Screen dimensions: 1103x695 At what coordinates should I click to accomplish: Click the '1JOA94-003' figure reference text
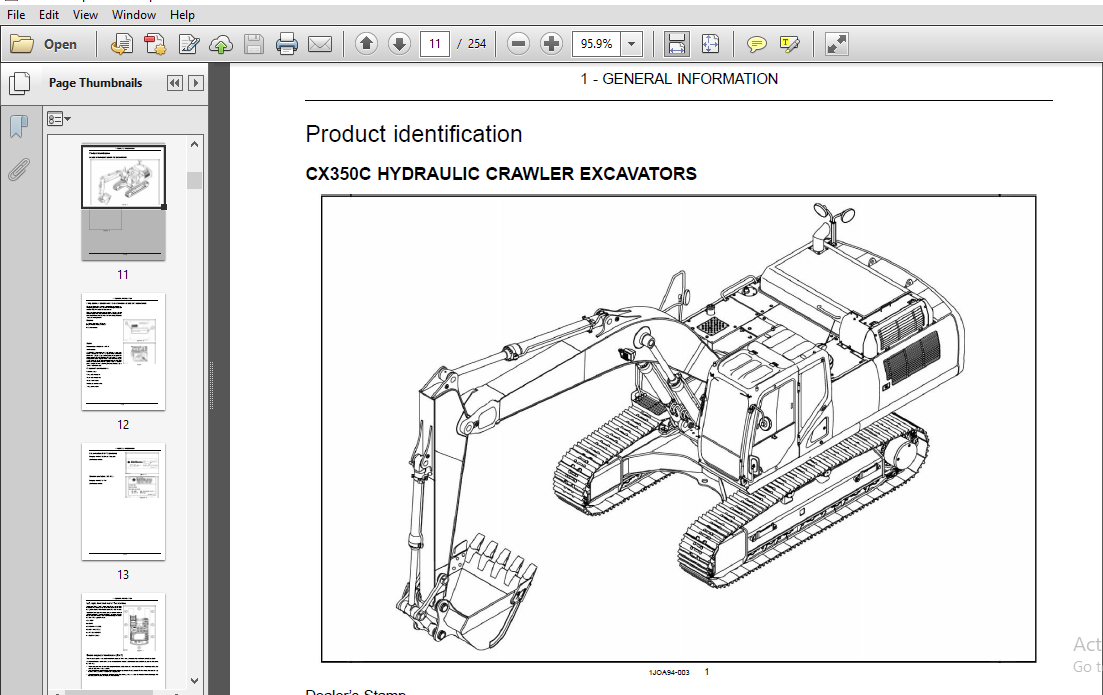[x=668, y=672]
